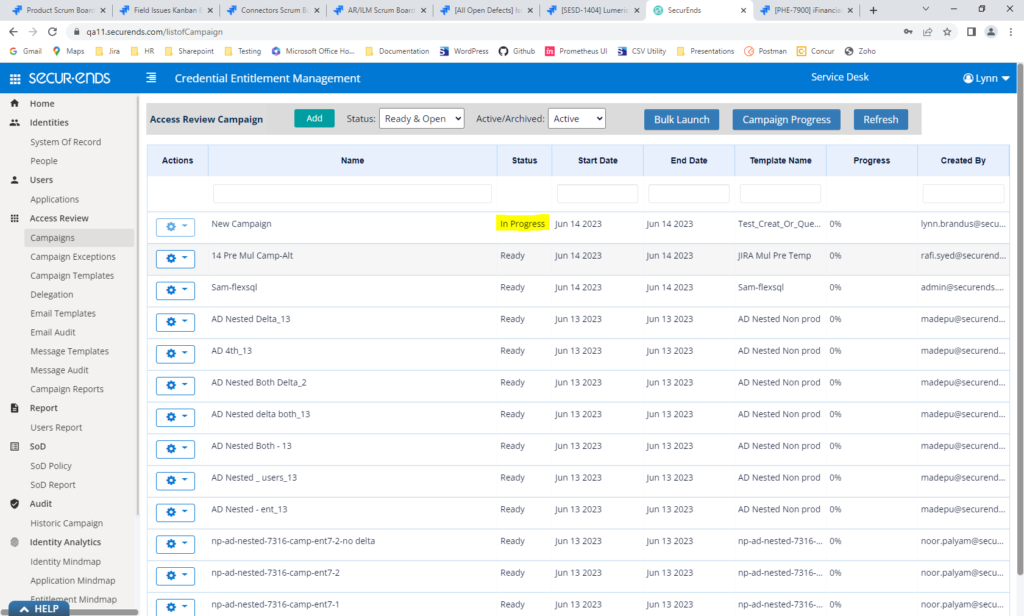Go to Campaign Exceptions in sidebar

pos(72,257)
